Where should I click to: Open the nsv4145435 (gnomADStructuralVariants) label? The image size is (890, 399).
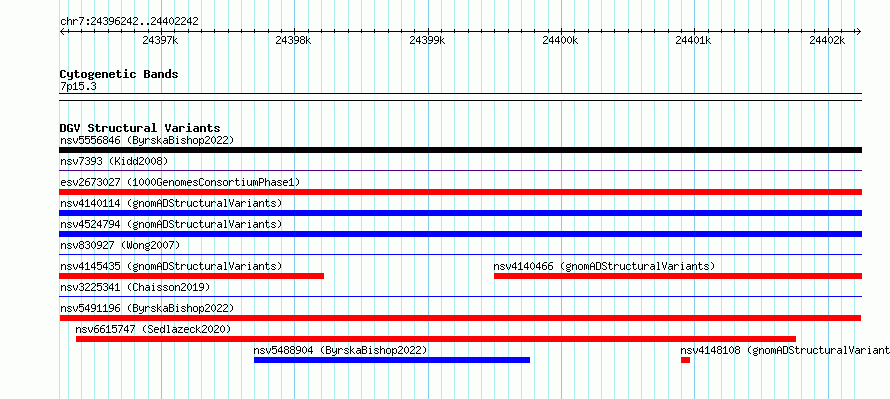pyautogui.click(x=171, y=266)
